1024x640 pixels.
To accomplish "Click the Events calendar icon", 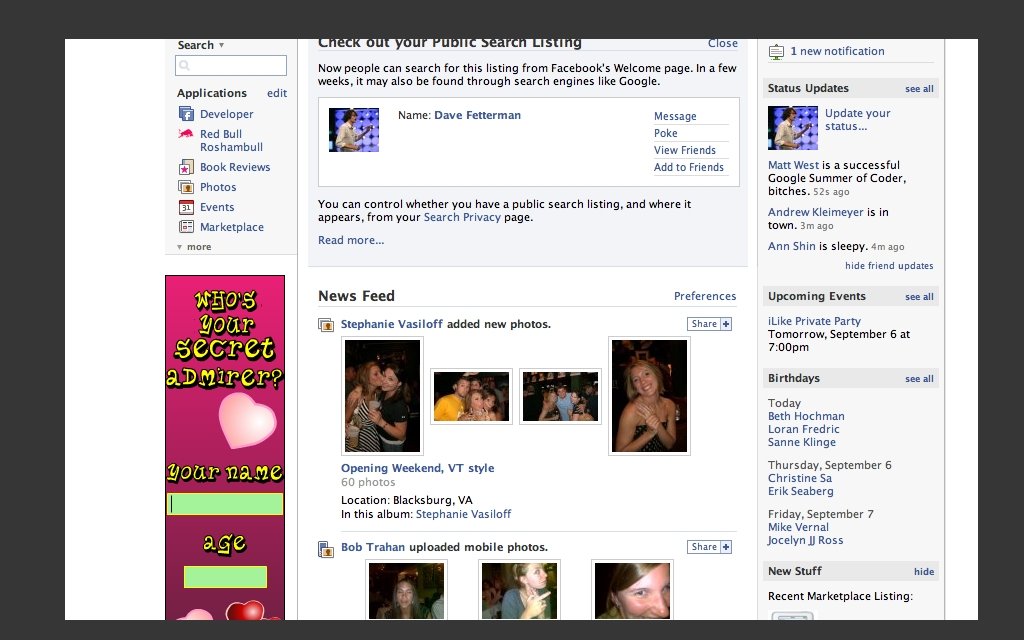I will [x=186, y=207].
